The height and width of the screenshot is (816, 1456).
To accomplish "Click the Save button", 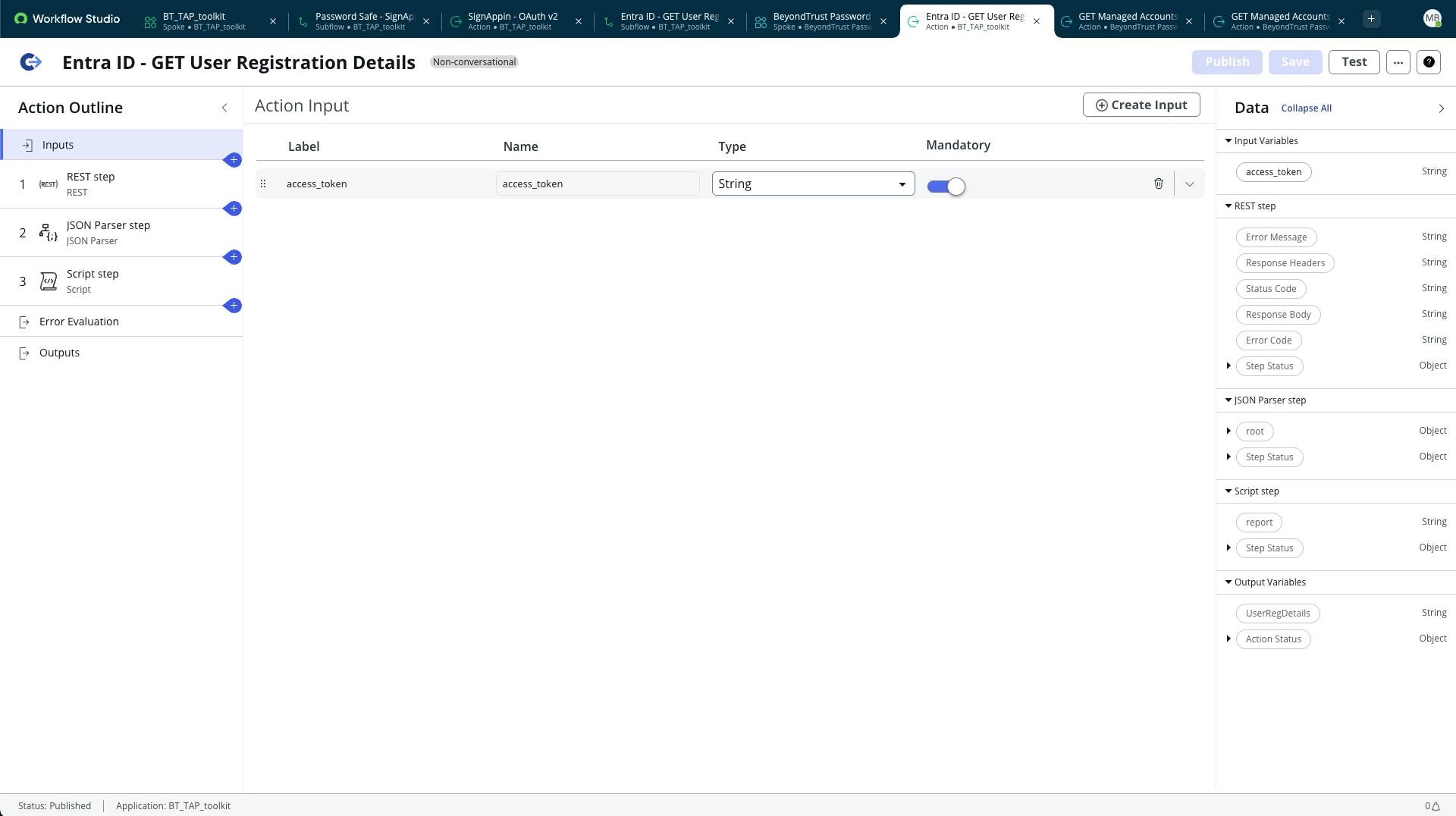I will click(x=1295, y=62).
